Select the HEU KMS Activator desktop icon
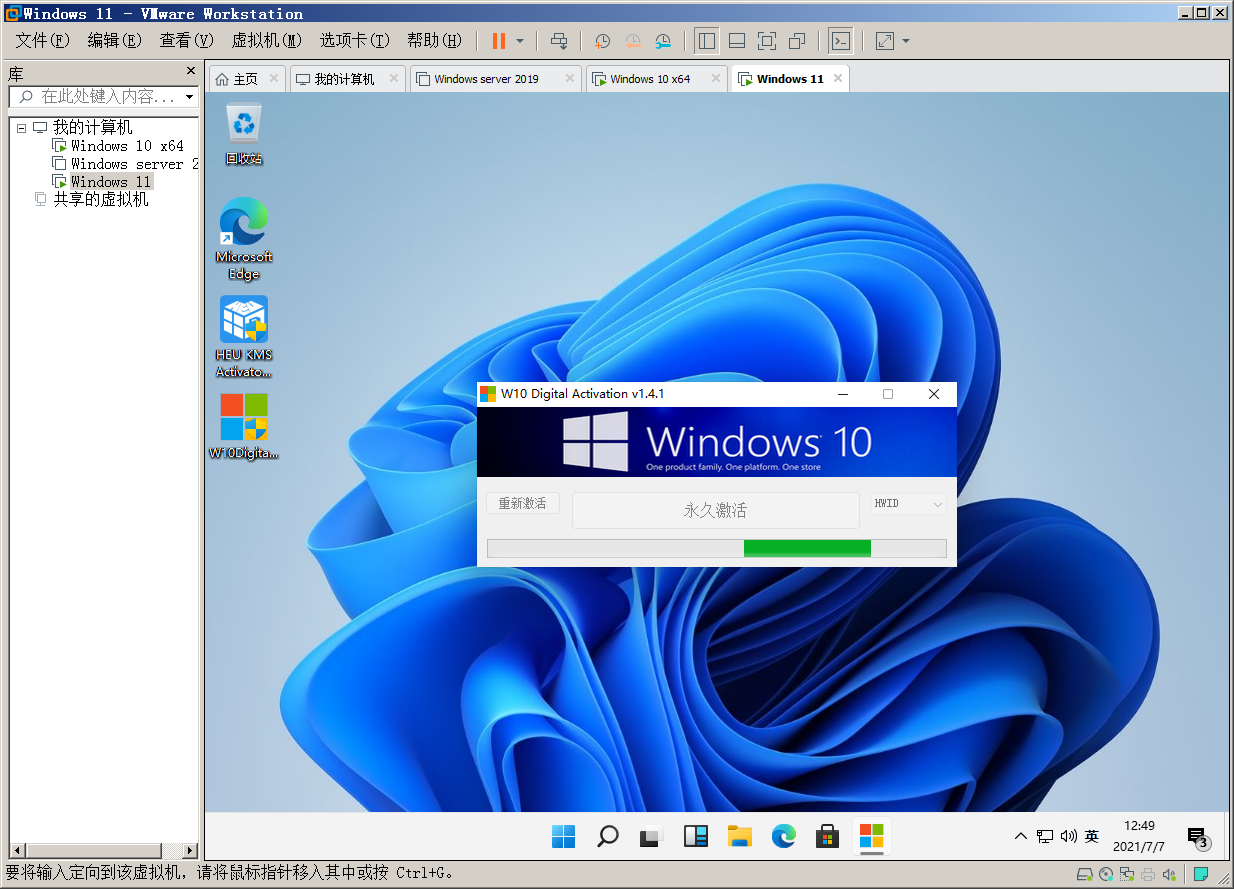Image resolution: width=1234 pixels, height=889 pixels. [244, 337]
